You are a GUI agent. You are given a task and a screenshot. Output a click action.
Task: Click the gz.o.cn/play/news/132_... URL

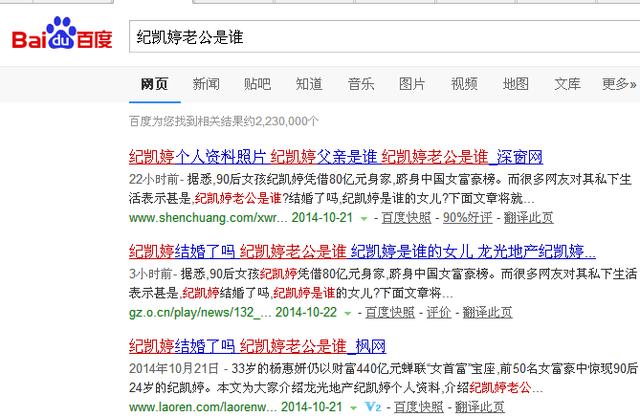pyautogui.click(x=200, y=313)
